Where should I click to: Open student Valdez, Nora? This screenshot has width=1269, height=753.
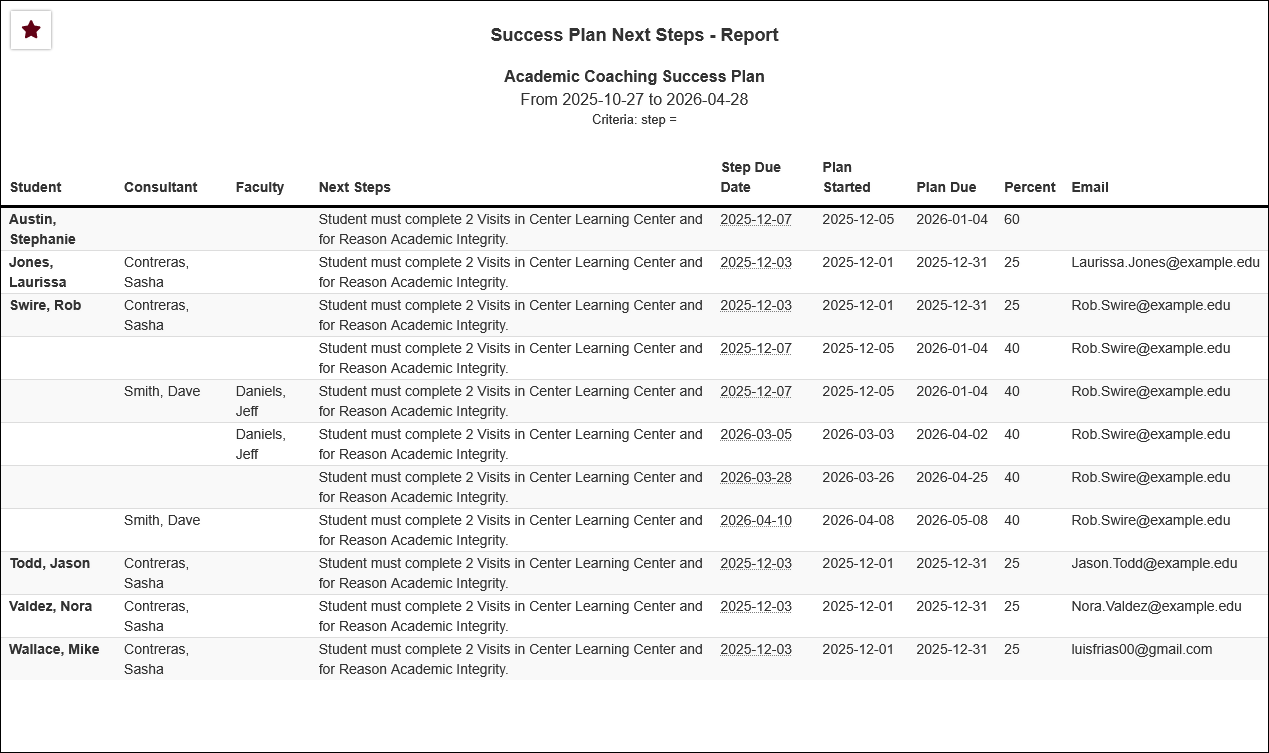click(x=50, y=606)
